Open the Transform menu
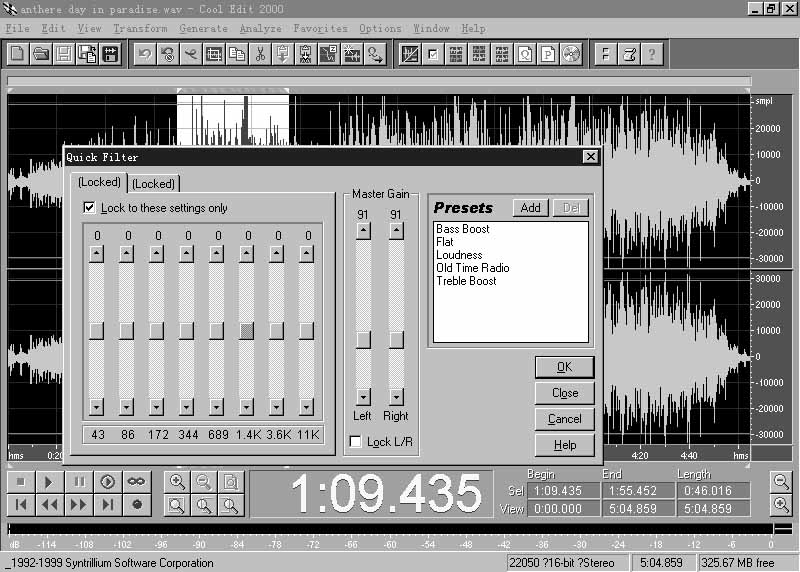 click(140, 29)
